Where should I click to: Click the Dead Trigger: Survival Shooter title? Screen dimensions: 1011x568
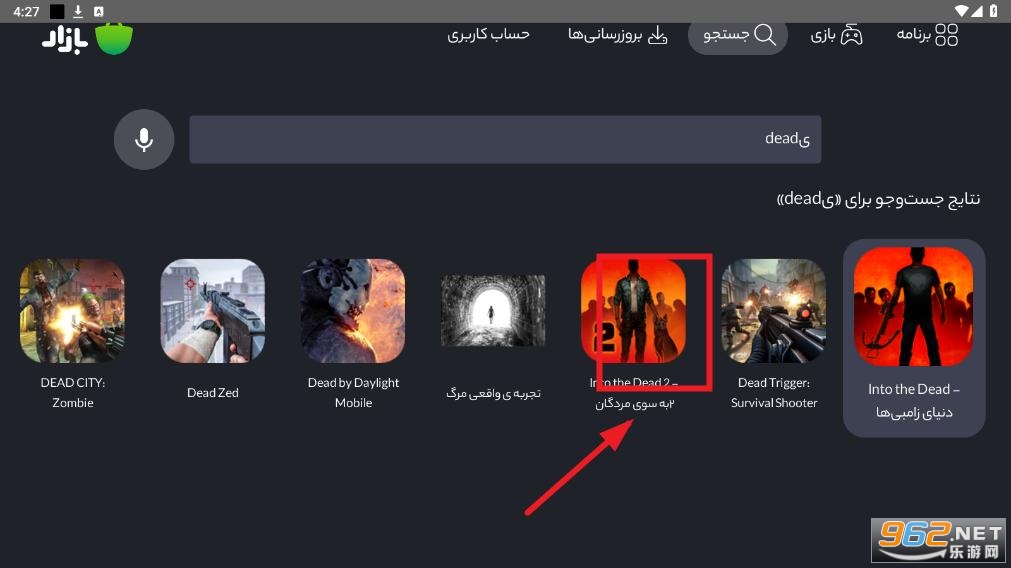tap(774, 393)
